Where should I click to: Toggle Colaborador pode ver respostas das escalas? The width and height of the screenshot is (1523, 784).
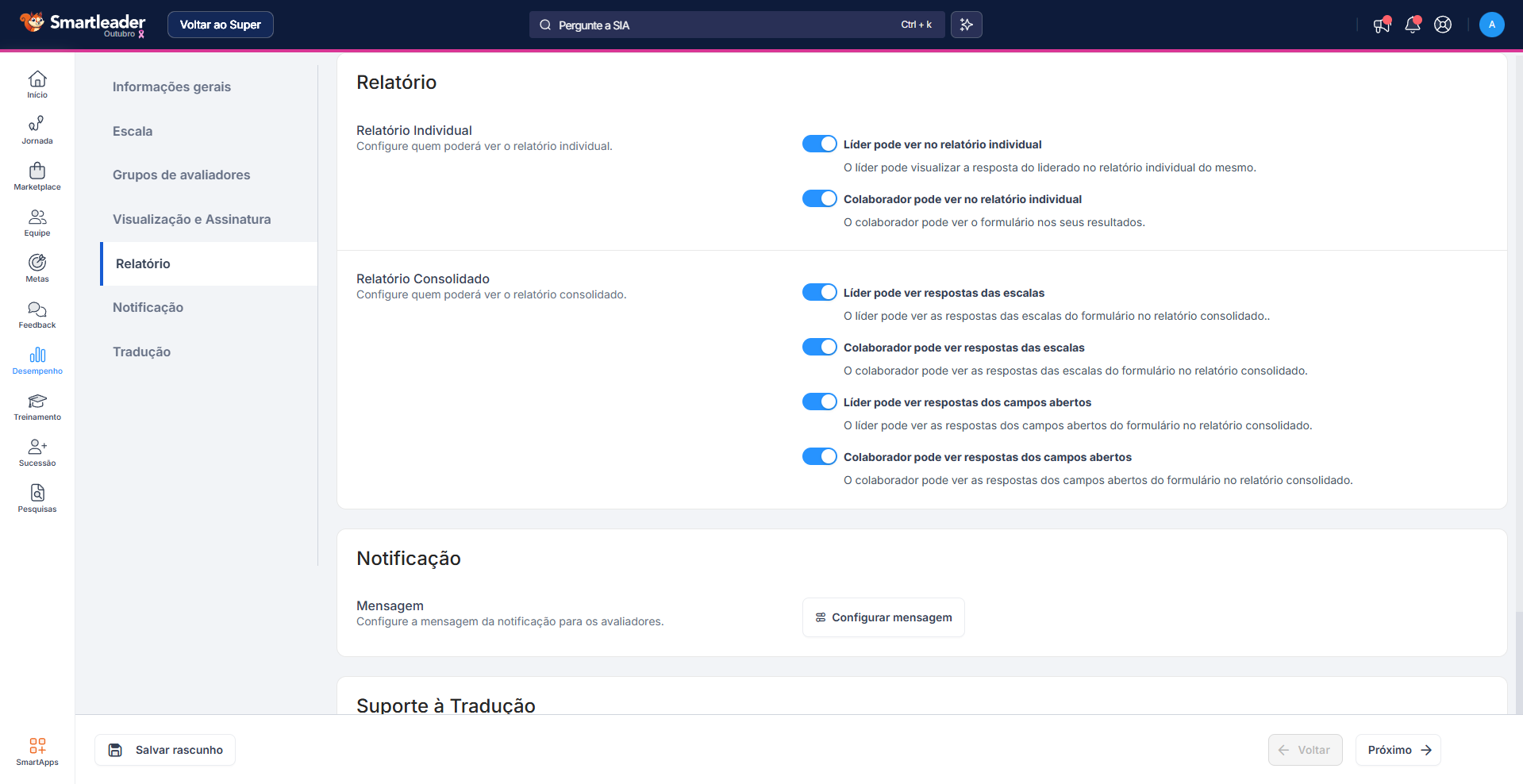pos(819,347)
